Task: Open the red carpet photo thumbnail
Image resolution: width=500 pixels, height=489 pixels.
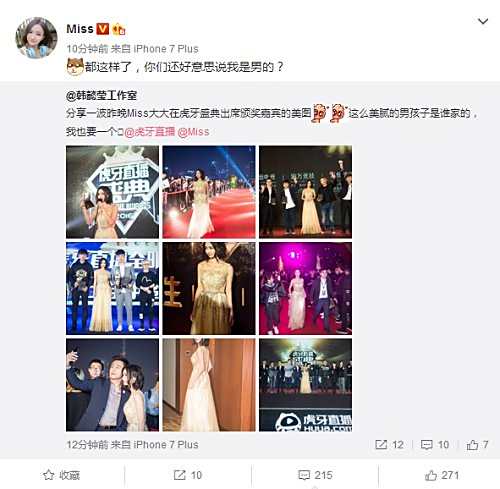Action: coord(209,192)
